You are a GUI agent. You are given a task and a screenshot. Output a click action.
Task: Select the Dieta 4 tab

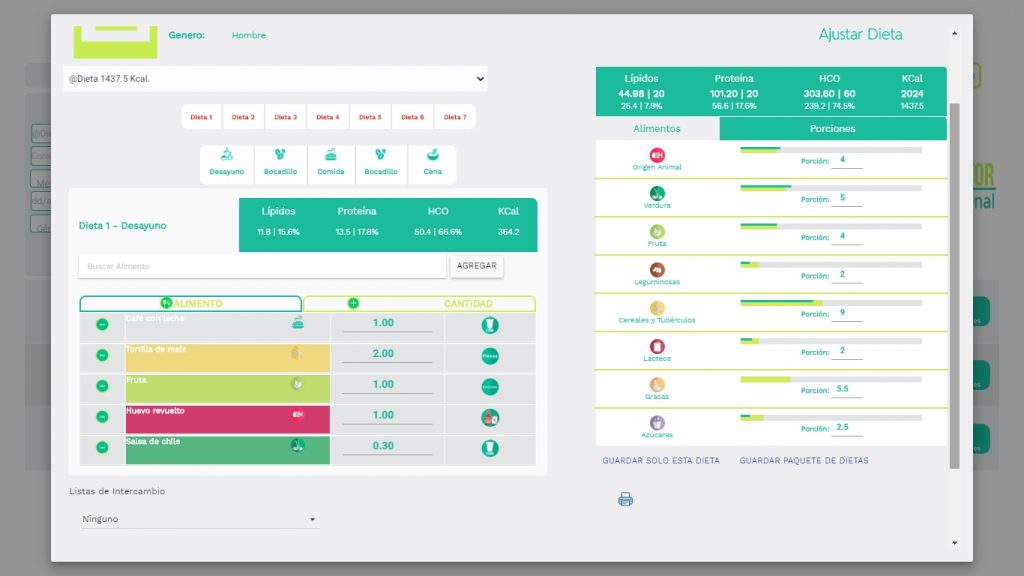tap(327, 116)
